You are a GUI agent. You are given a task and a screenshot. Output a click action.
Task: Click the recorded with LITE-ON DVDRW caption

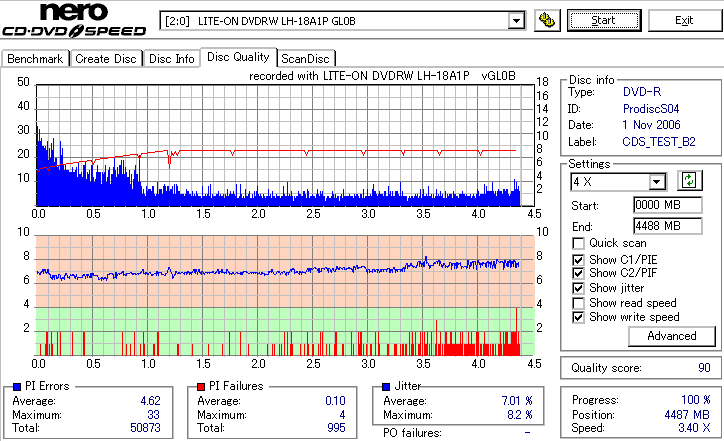(x=382, y=76)
